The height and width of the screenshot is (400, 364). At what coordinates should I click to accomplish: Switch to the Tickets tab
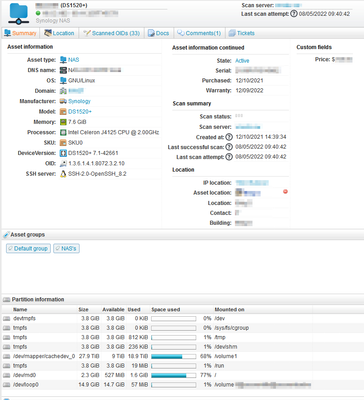[x=242, y=33]
